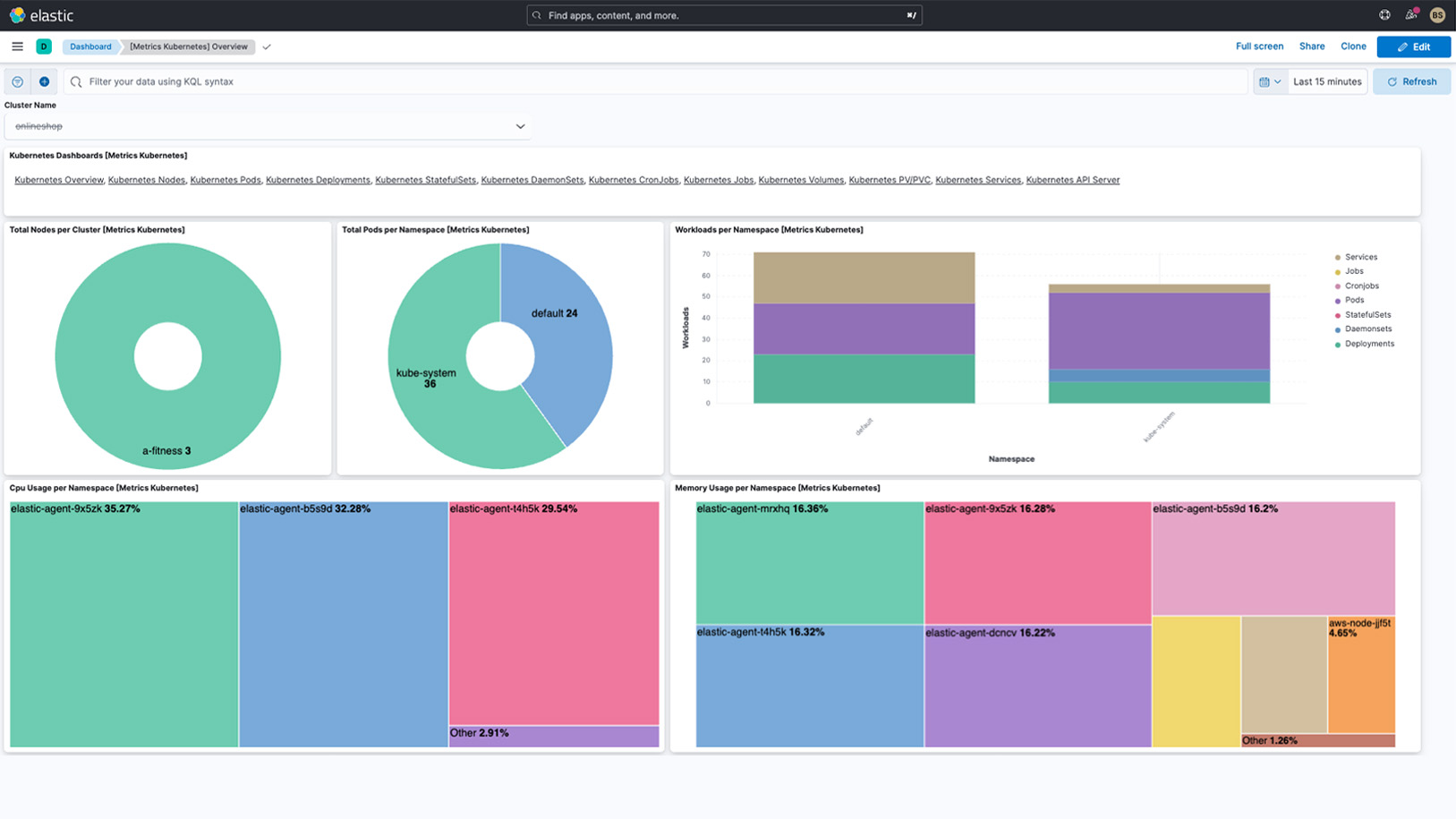Click the KQL filter query field

point(655,81)
